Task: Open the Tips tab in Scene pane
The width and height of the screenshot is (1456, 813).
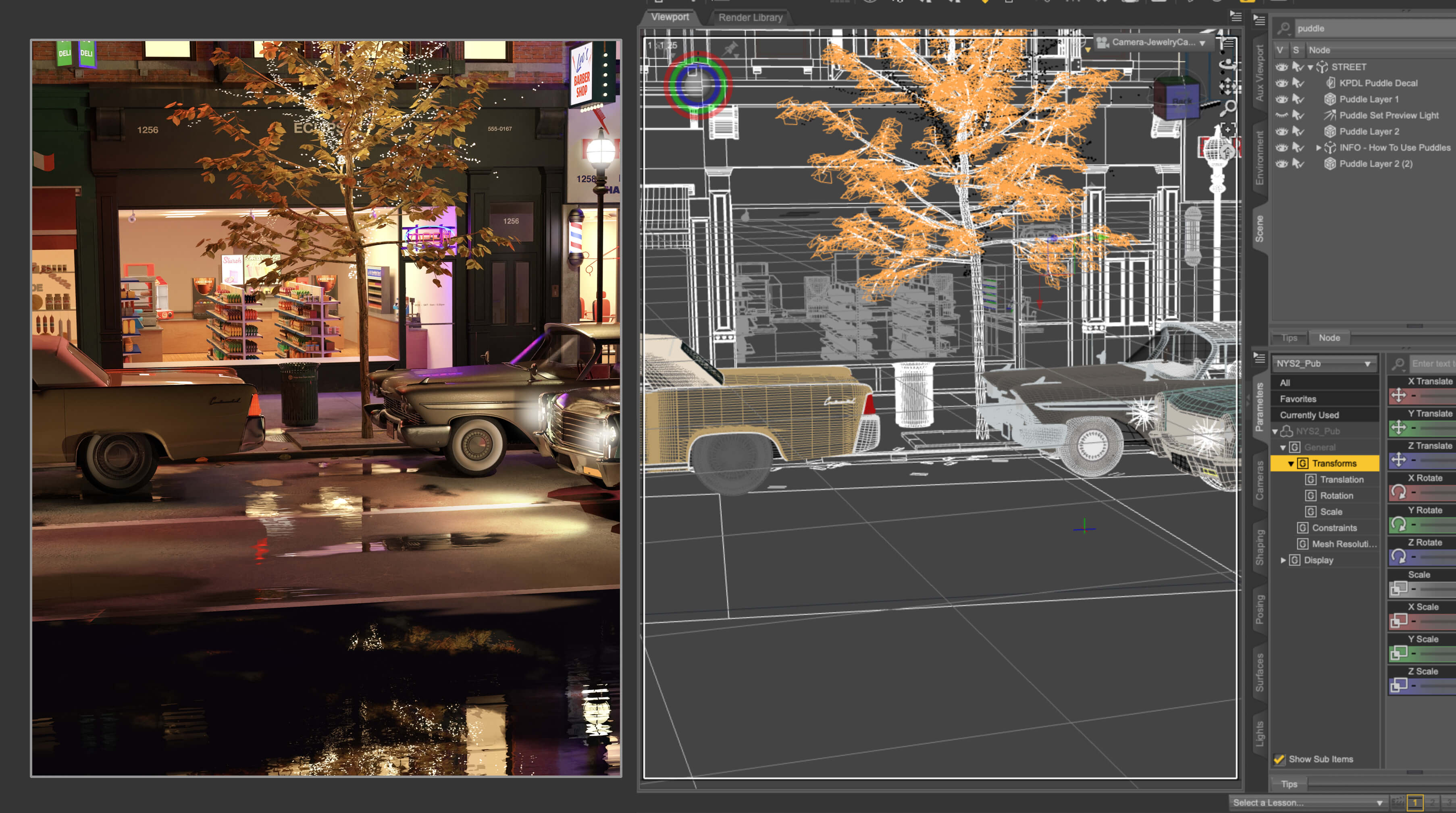Action: point(1289,338)
